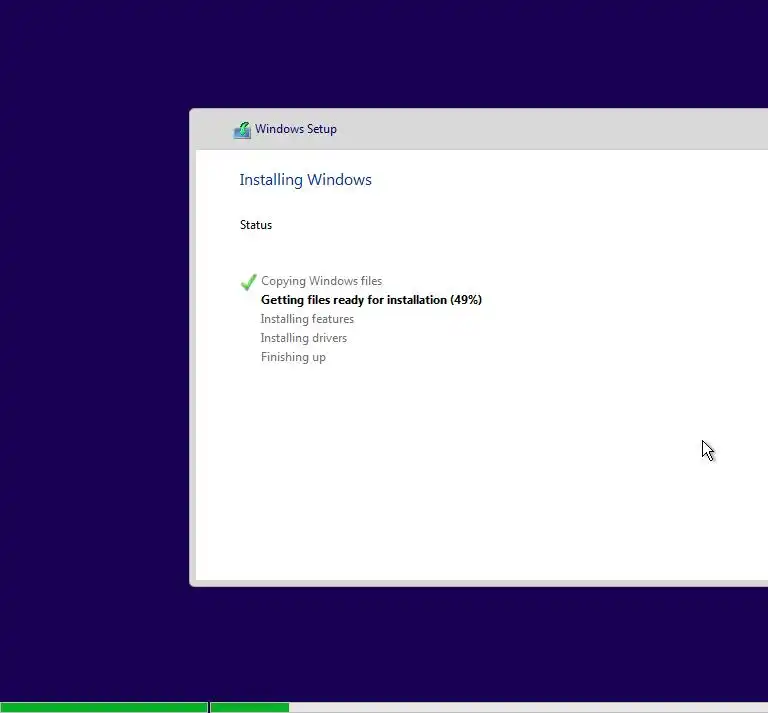768x713 pixels.
Task: Click the second green progress bar segment
Action: pyautogui.click(x=250, y=708)
